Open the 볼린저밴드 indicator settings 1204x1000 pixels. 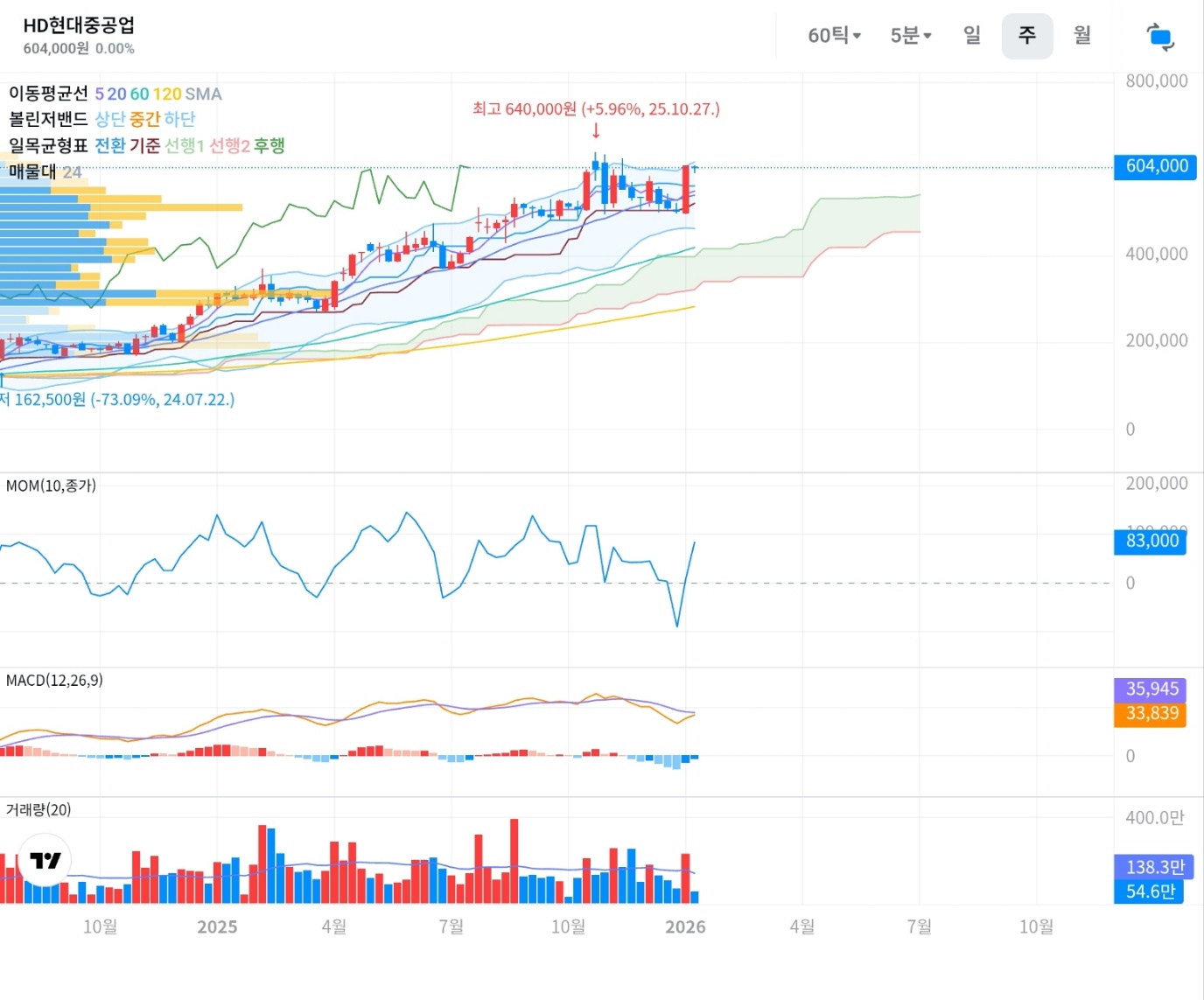(48, 119)
